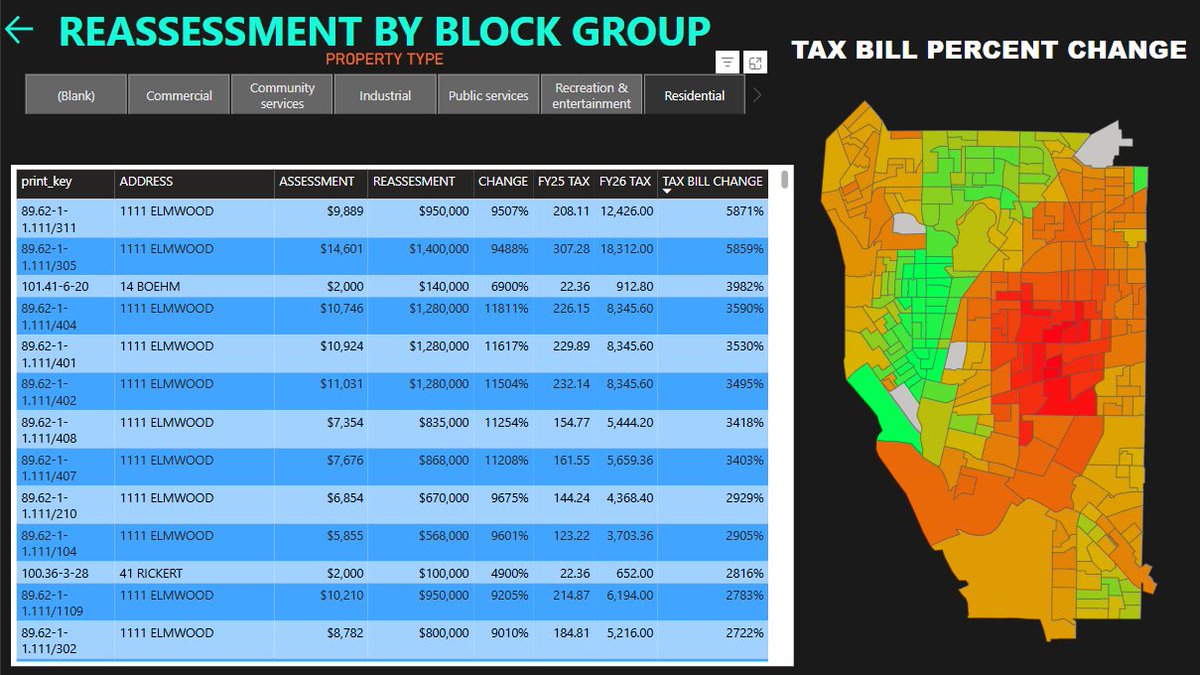Click the 2816% tax bill change value
This screenshot has width=1200, height=675.
(x=745, y=574)
